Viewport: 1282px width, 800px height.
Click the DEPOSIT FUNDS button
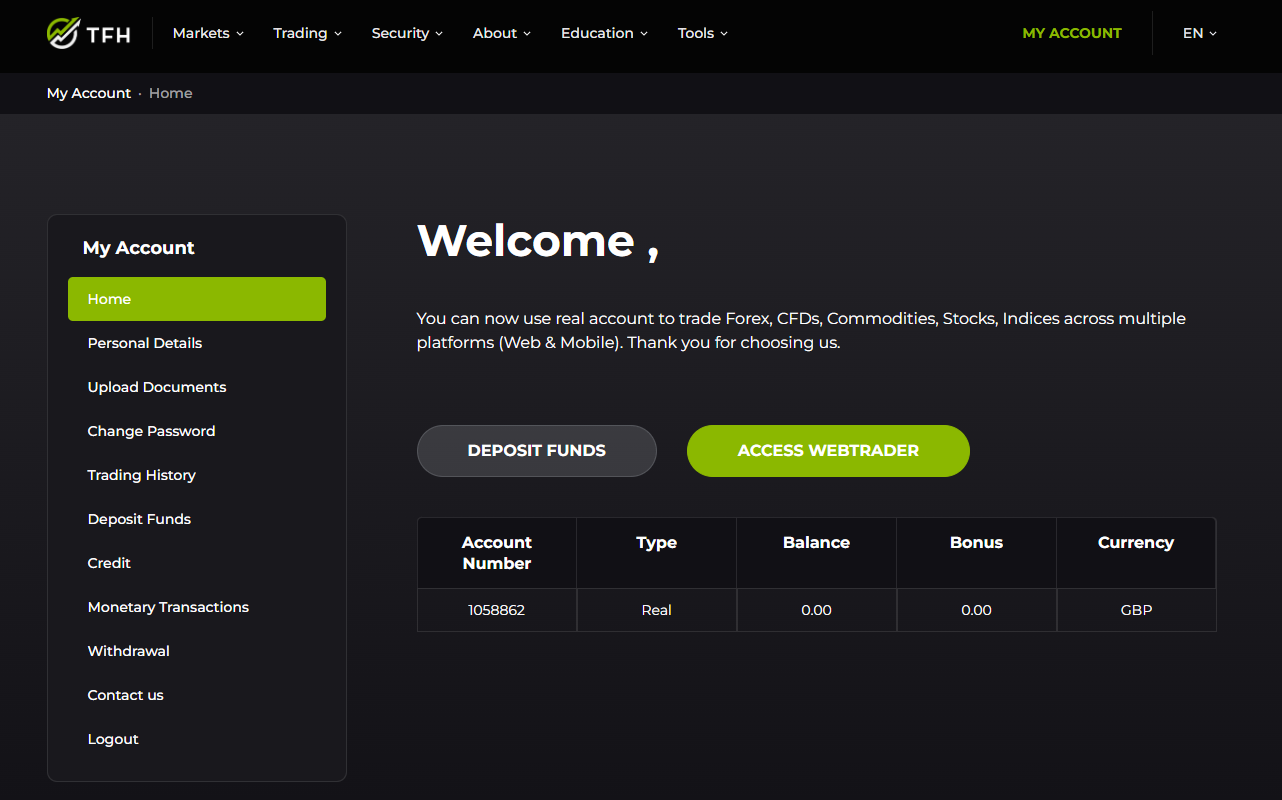[x=537, y=451]
